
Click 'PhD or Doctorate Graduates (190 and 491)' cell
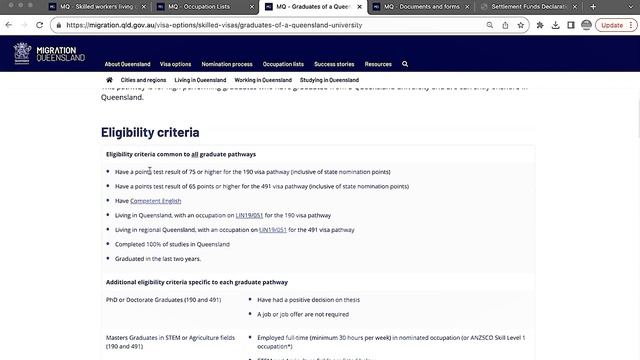[x=163, y=300]
